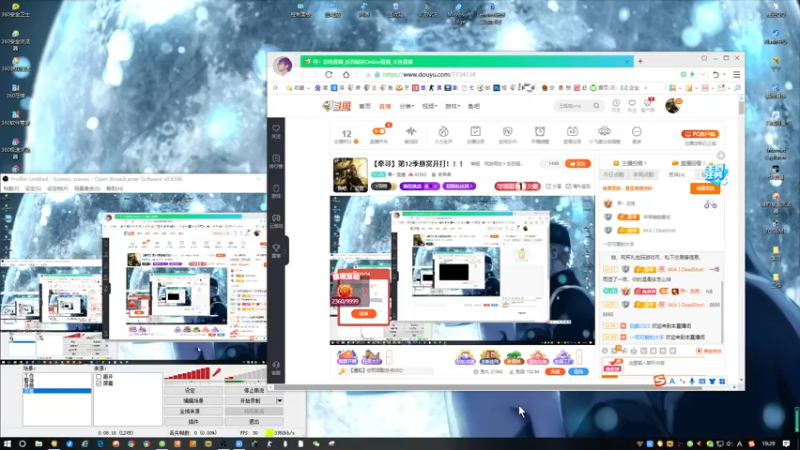
Task: Open Douyu followed channels heart icon
Action: click(x=632, y=105)
